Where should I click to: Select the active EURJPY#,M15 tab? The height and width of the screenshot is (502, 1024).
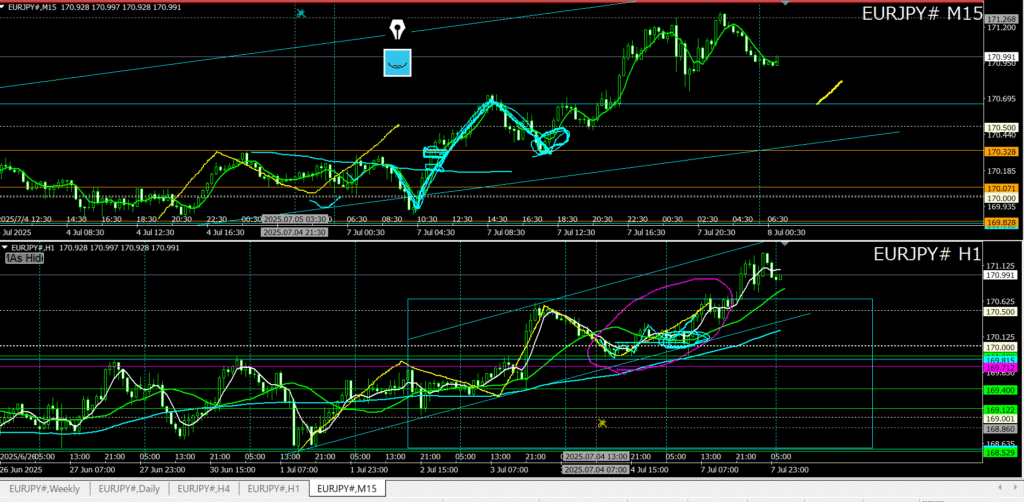347,489
